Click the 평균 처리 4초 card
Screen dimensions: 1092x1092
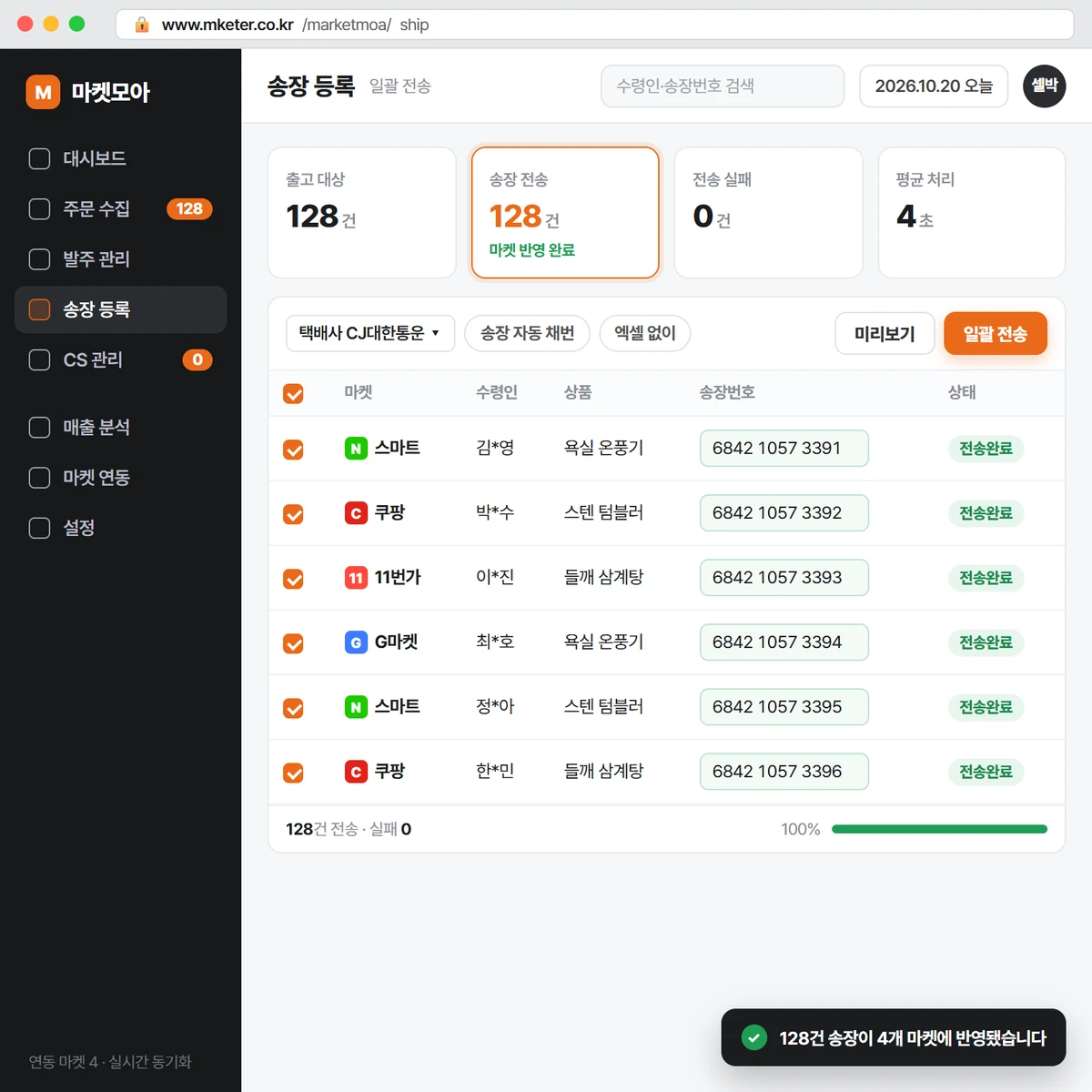(x=972, y=213)
